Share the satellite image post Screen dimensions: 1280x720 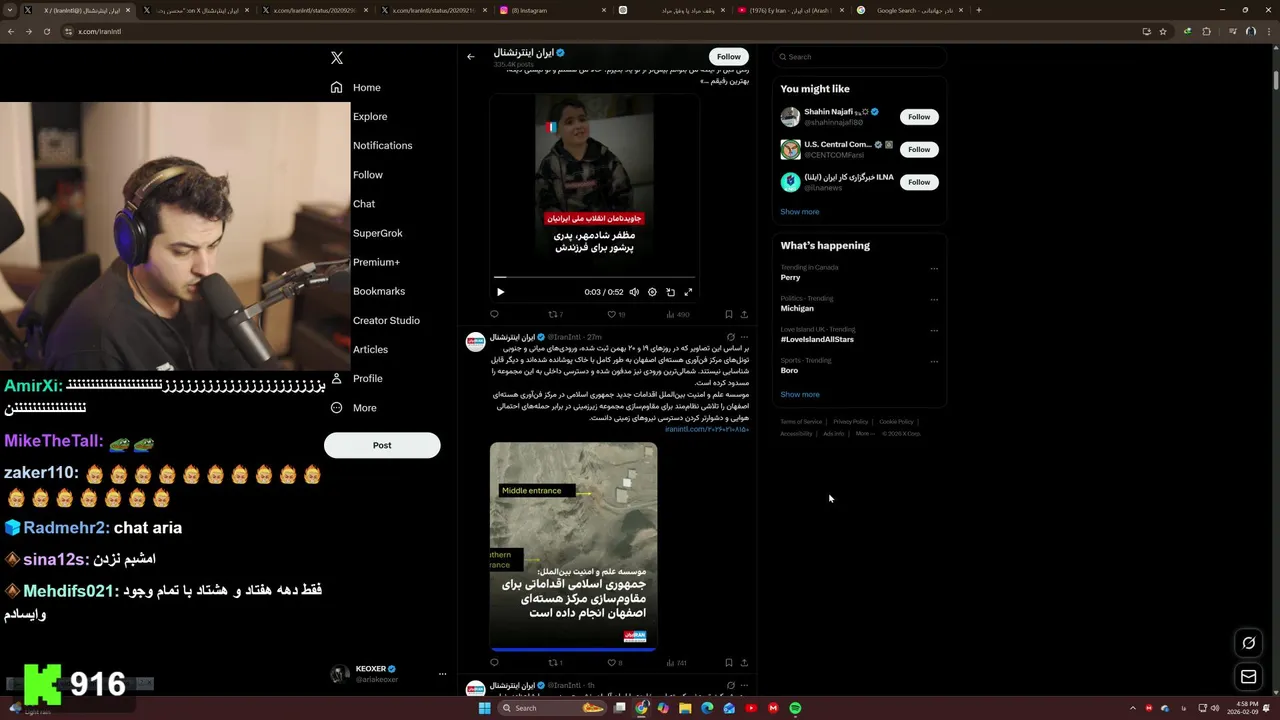[x=744, y=662]
